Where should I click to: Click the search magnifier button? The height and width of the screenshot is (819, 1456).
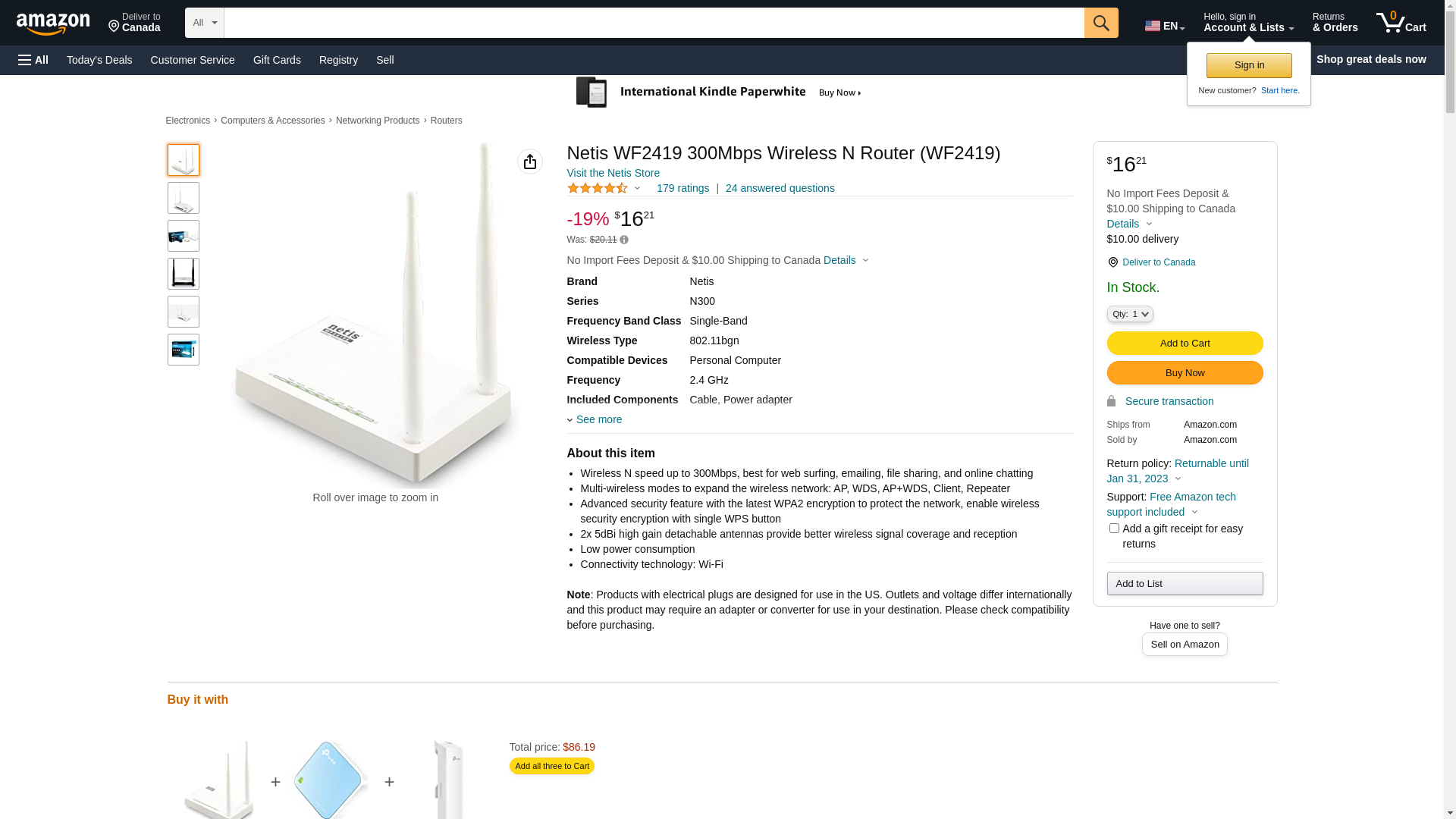pyautogui.click(x=1101, y=23)
